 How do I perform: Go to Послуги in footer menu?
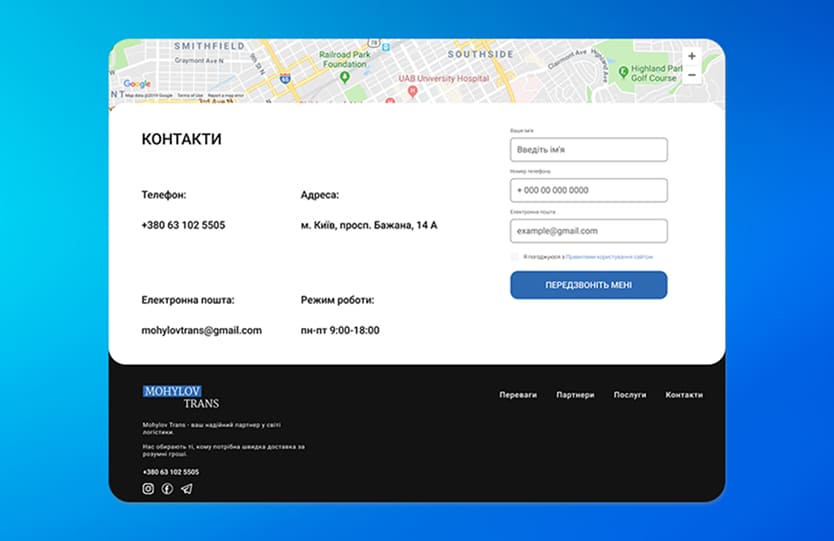pos(630,395)
